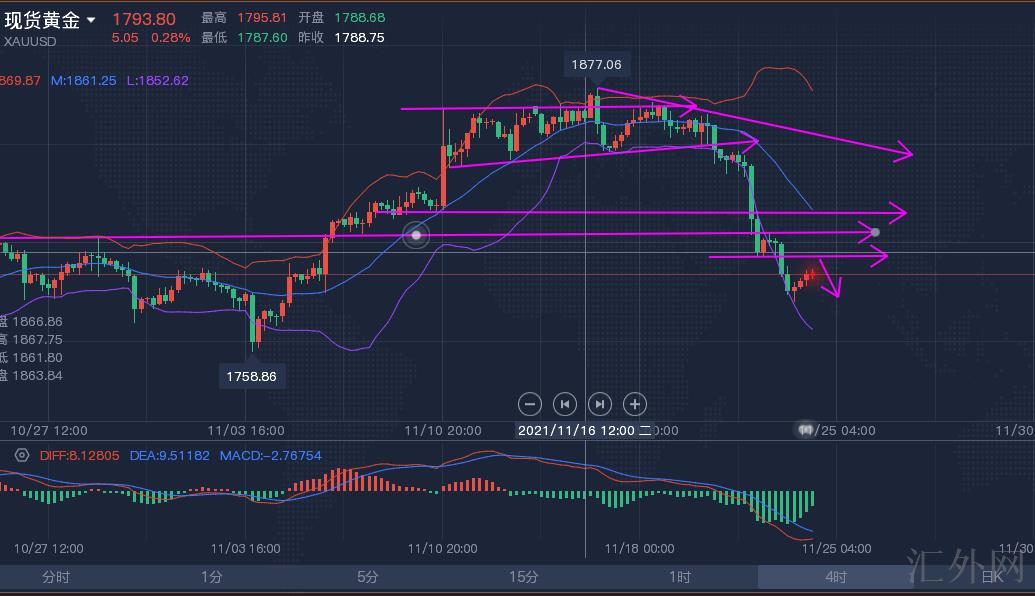
Task: Click the 最高 1795.81 value
Action: pos(262,18)
